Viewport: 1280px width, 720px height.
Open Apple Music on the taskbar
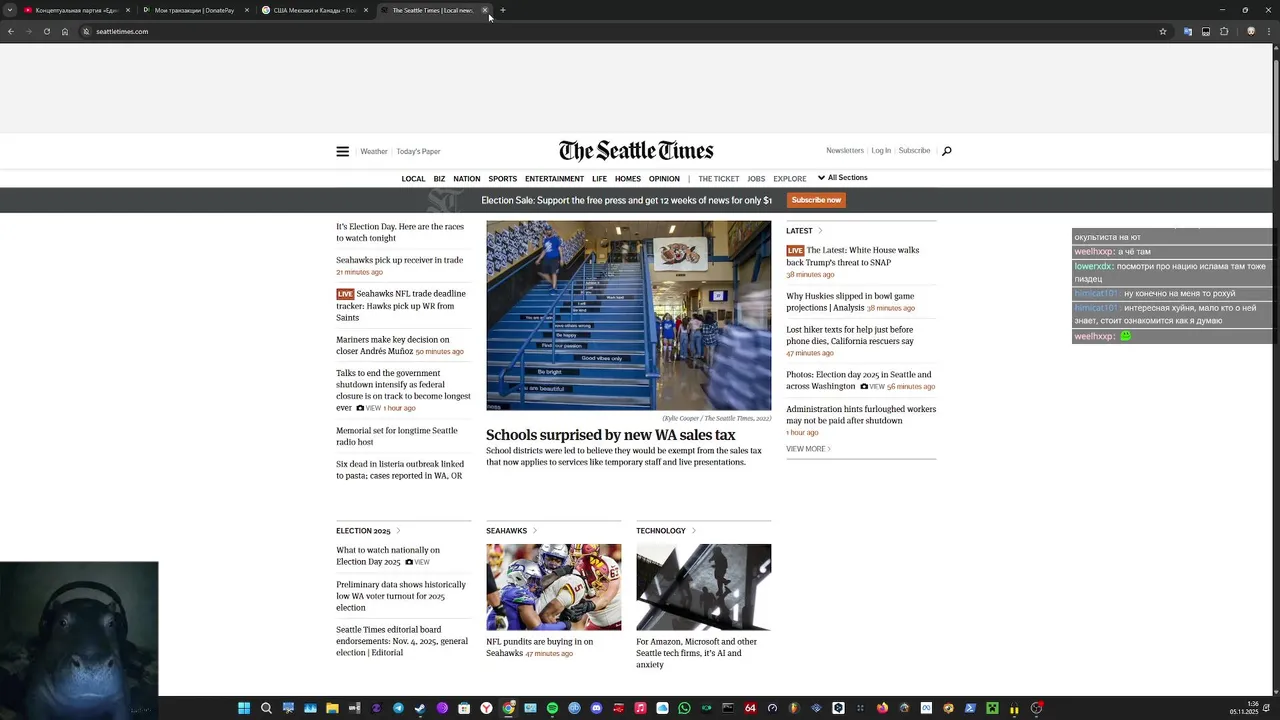click(x=640, y=708)
